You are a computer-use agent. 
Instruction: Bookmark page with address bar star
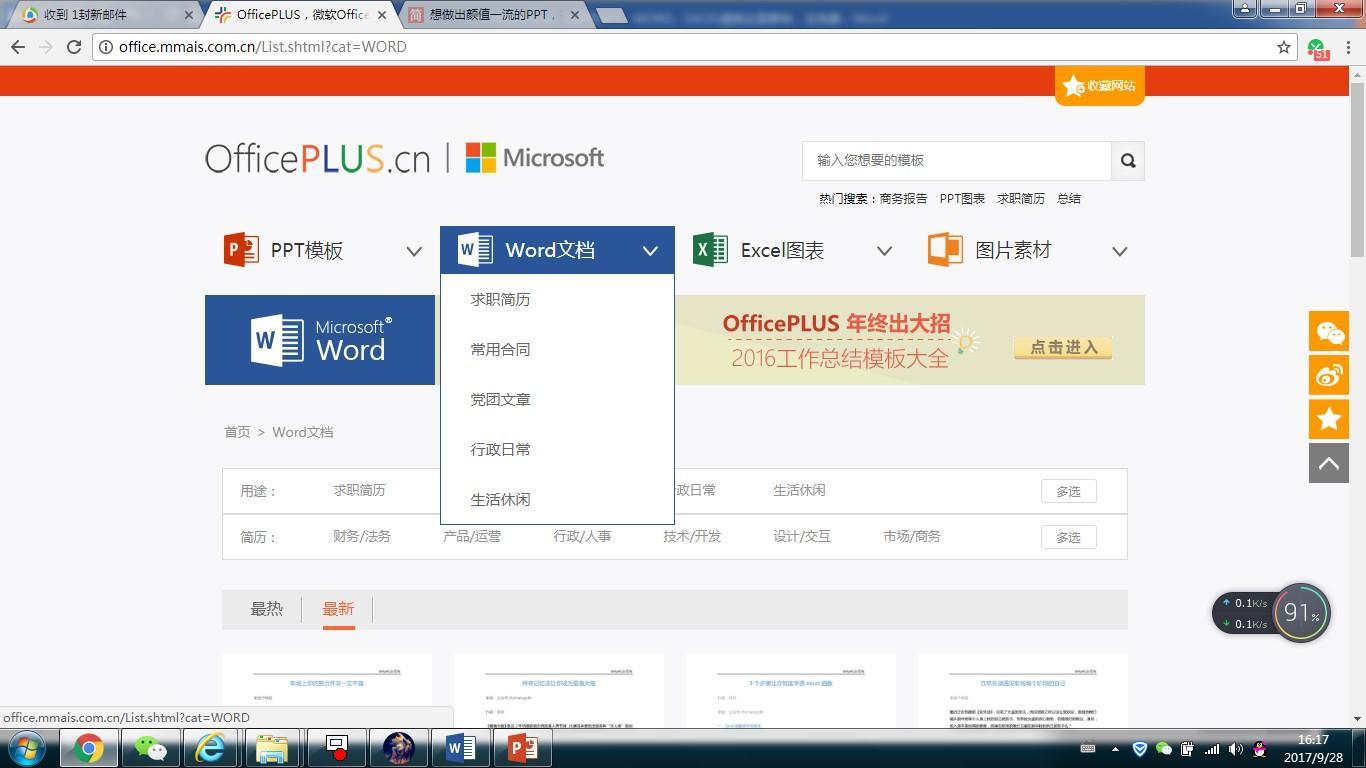pyautogui.click(x=1284, y=47)
